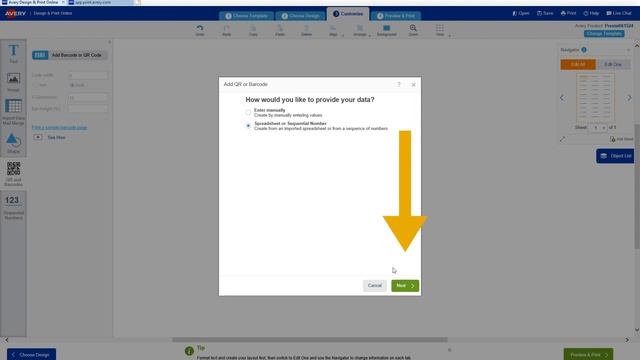Click the dialog help question mark
Viewport: 640px width, 360px height.
[399, 84]
